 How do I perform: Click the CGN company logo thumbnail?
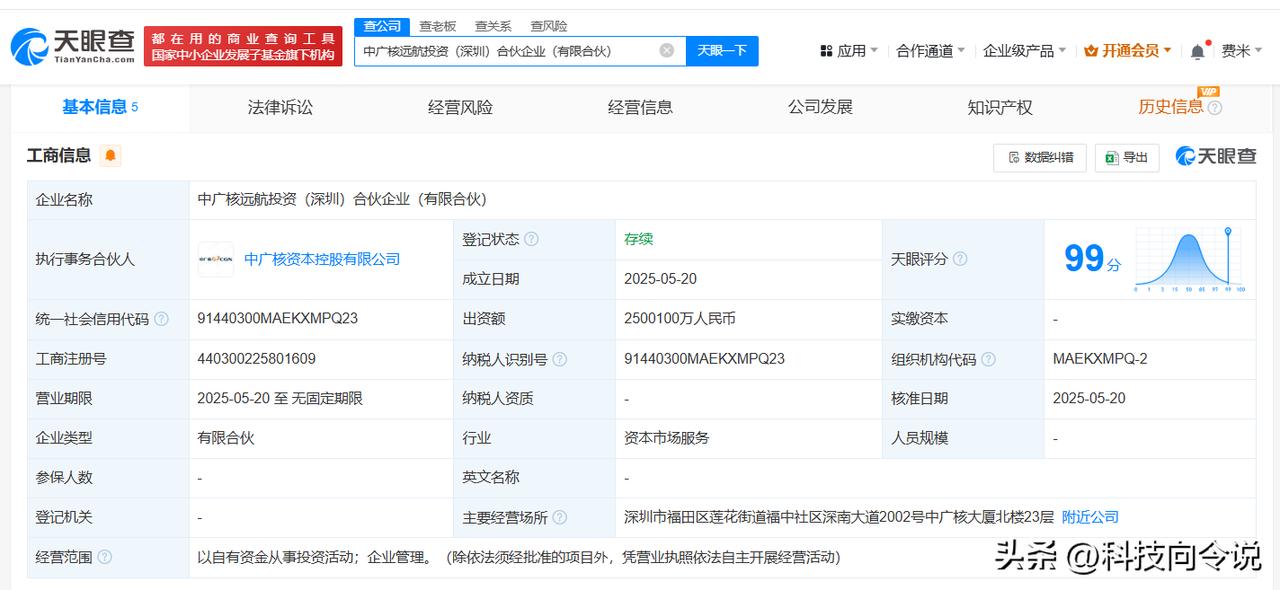[216, 259]
